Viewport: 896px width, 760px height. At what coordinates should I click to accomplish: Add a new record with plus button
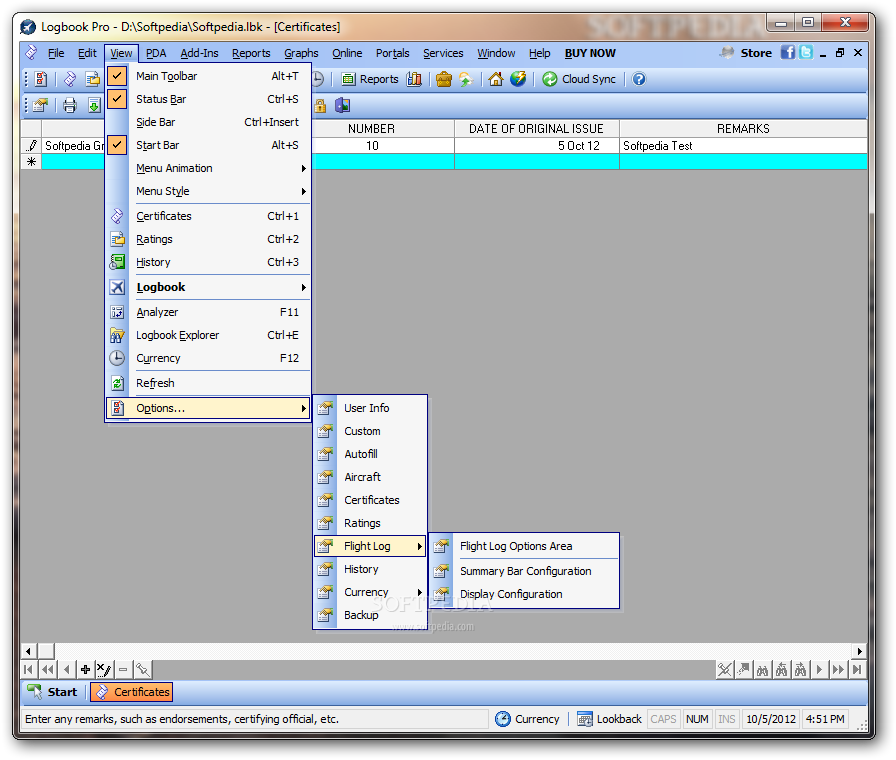pos(85,669)
